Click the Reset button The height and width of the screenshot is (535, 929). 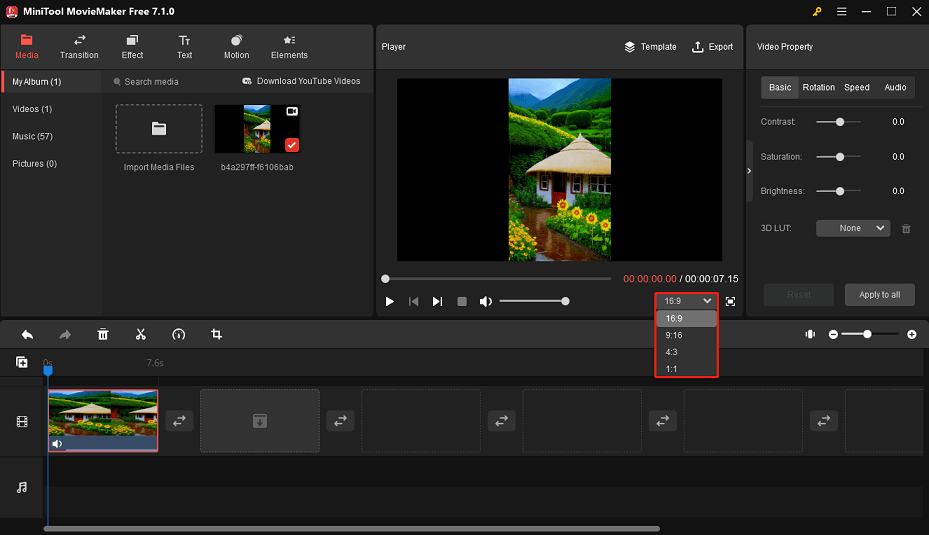tap(798, 294)
